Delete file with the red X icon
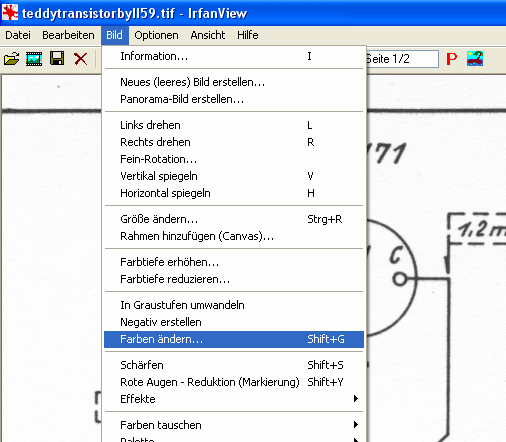 click(x=80, y=59)
